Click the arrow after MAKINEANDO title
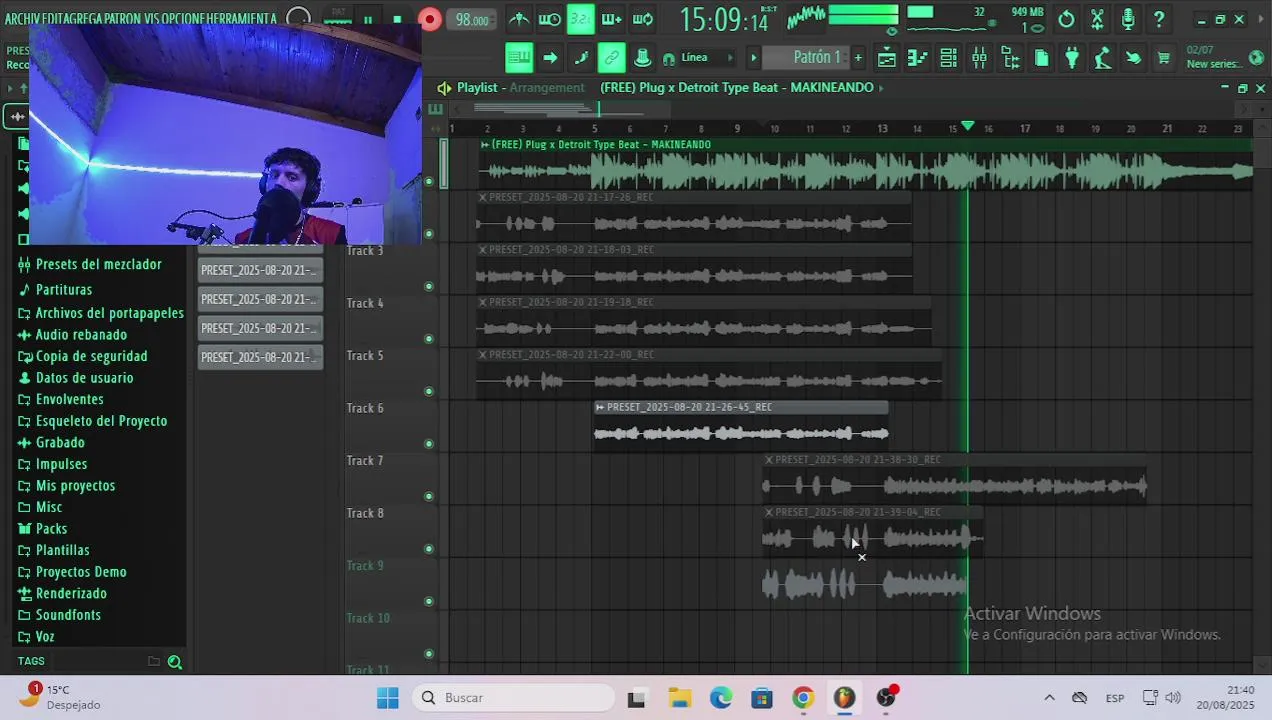The image size is (1272, 720). (882, 88)
